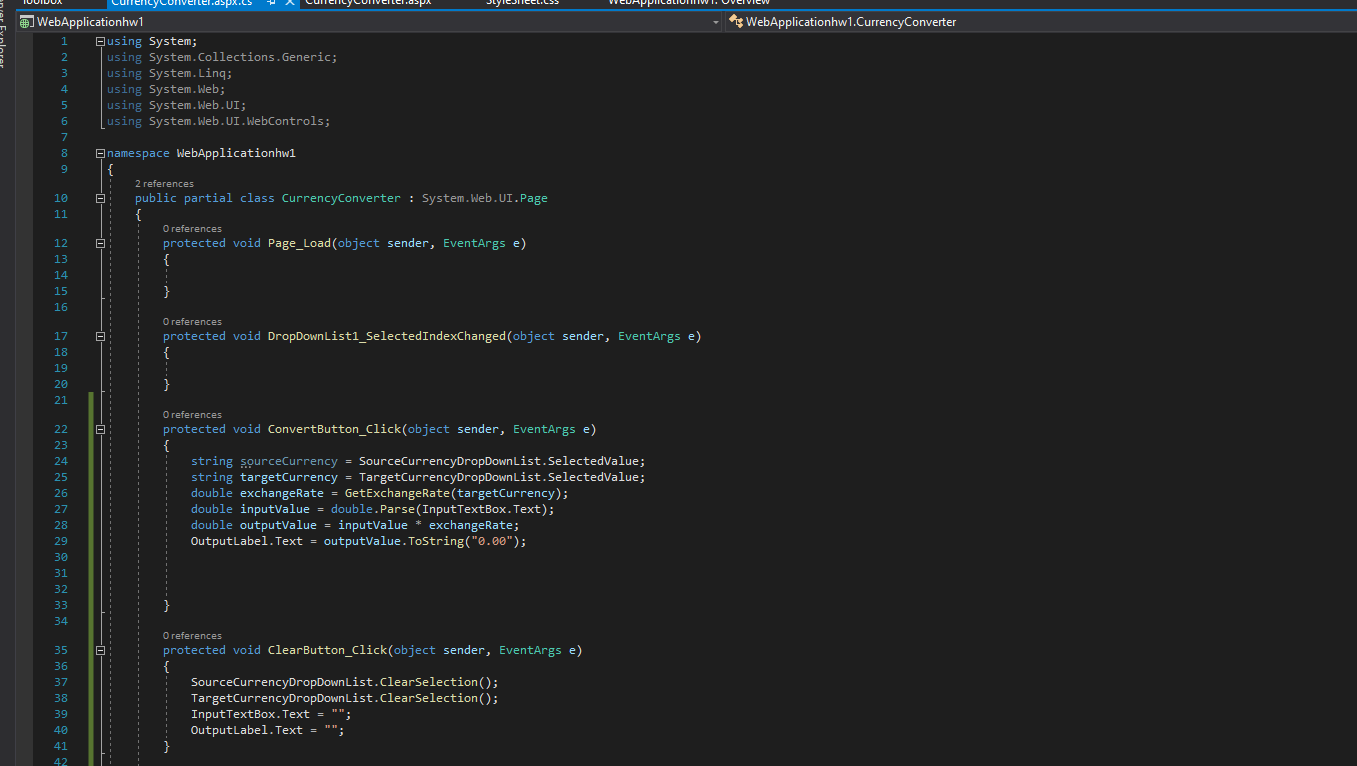Image resolution: width=1357 pixels, height=766 pixels.
Task: Open '2 references' CodeLens above CurrencyConverter class
Action: (164, 184)
